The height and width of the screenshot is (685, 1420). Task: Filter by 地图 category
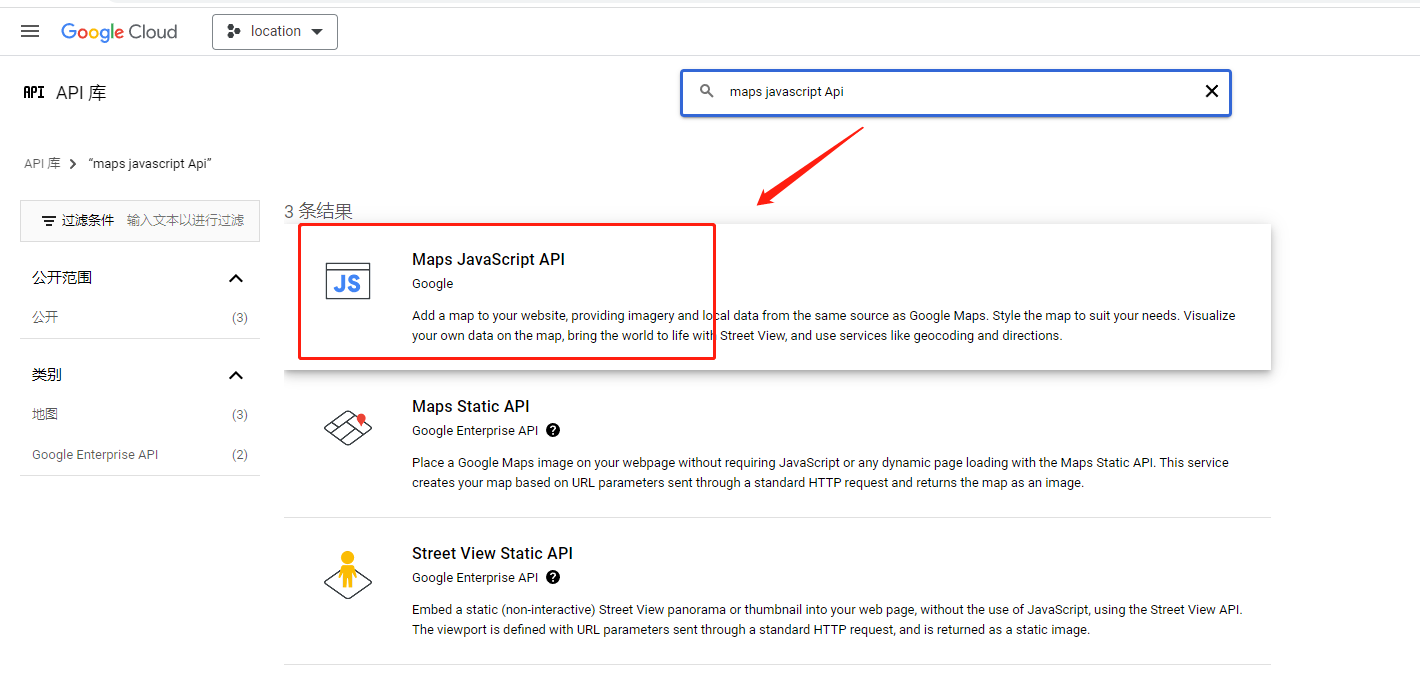coord(45,414)
